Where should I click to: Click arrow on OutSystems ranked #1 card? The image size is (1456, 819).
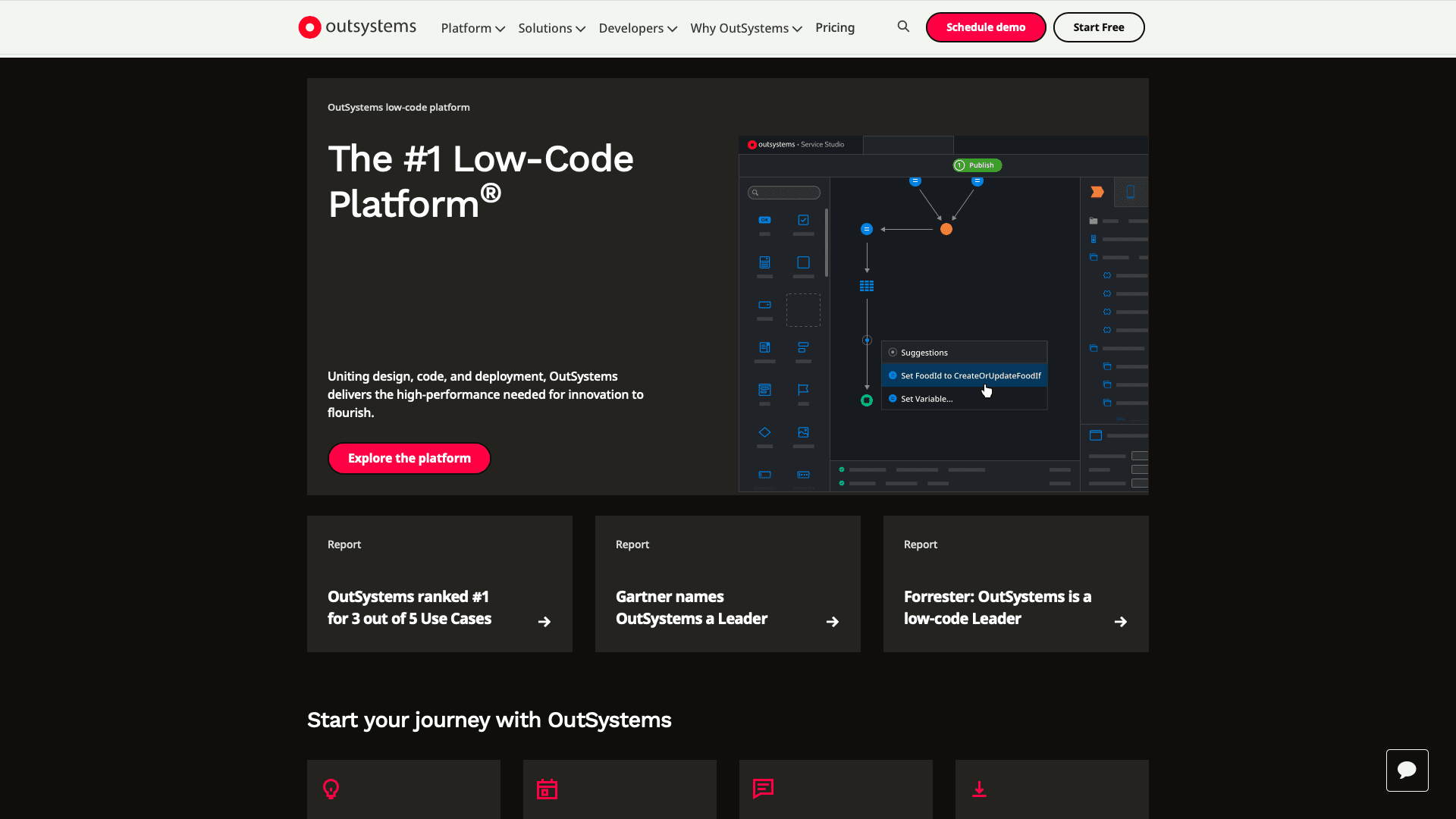click(x=544, y=622)
